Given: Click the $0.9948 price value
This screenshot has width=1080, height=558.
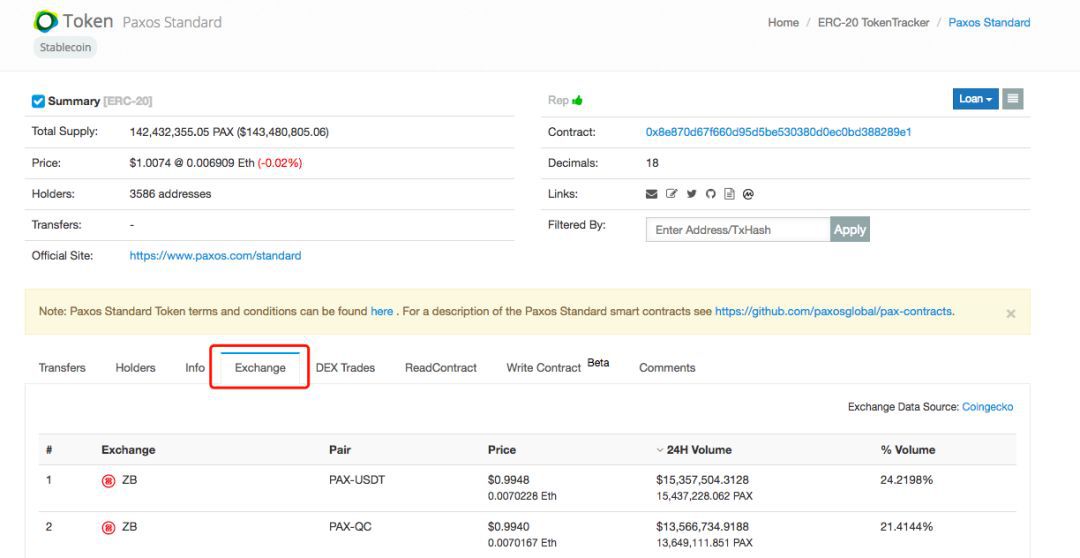Looking at the screenshot, I should point(508,480).
